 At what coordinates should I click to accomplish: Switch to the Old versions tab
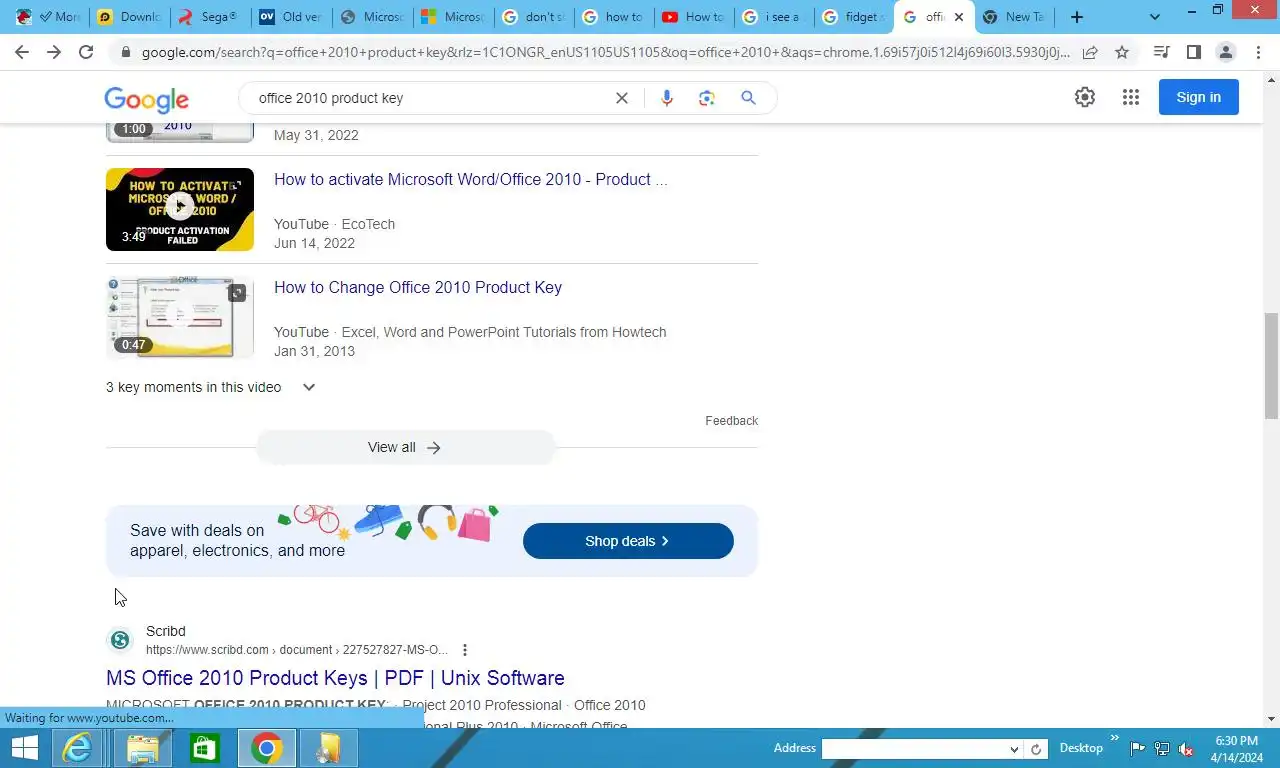click(x=292, y=17)
